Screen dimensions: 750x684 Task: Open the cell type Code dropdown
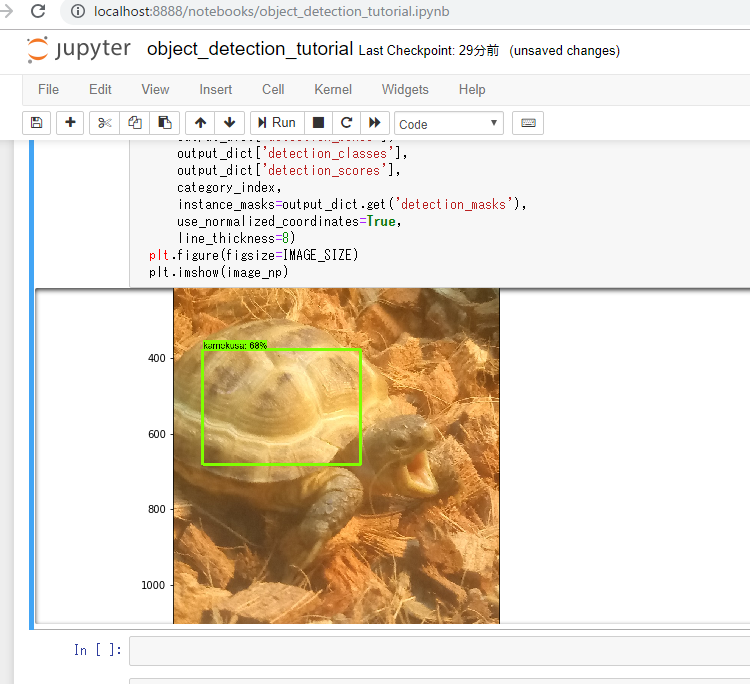[x=449, y=123]
